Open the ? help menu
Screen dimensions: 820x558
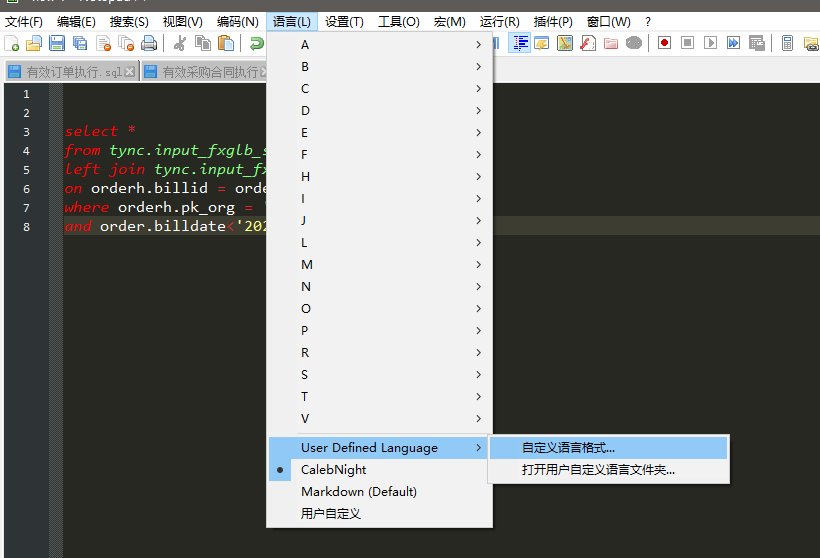point(648,22)
